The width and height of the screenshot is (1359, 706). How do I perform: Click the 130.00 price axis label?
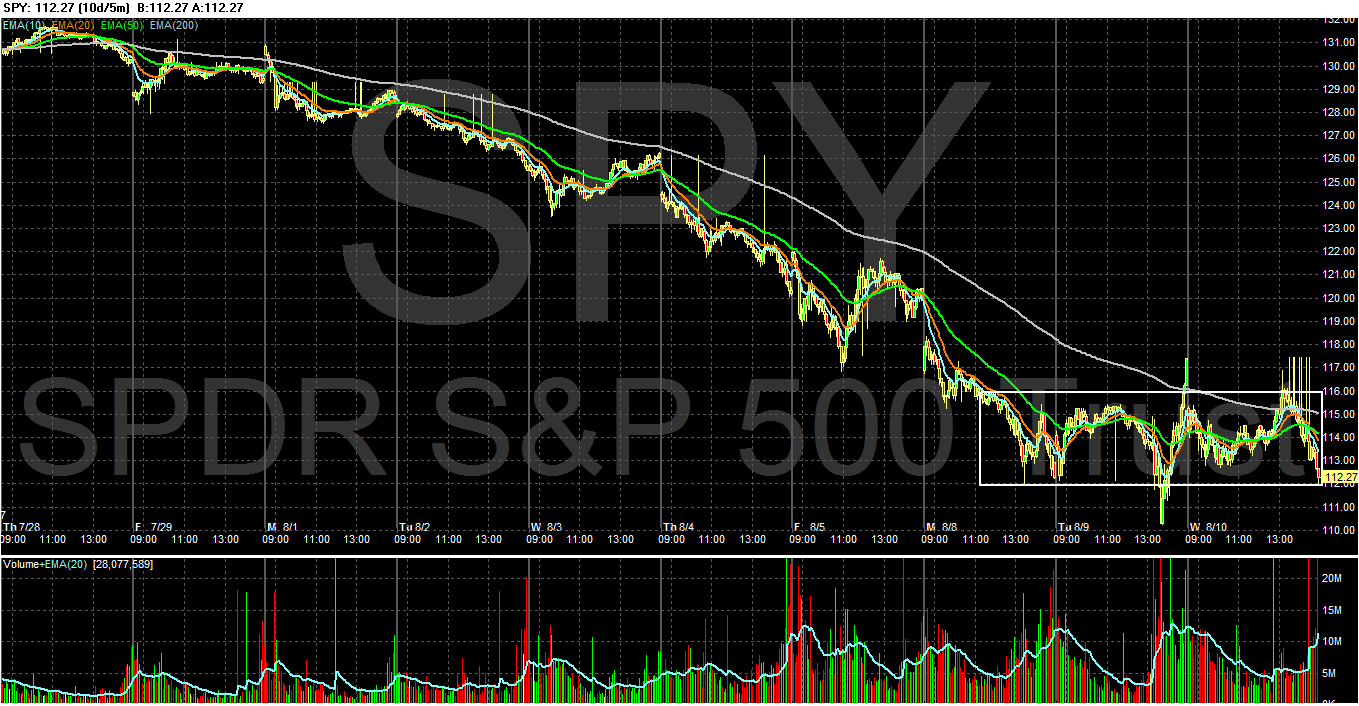(x=1341, y=66)
